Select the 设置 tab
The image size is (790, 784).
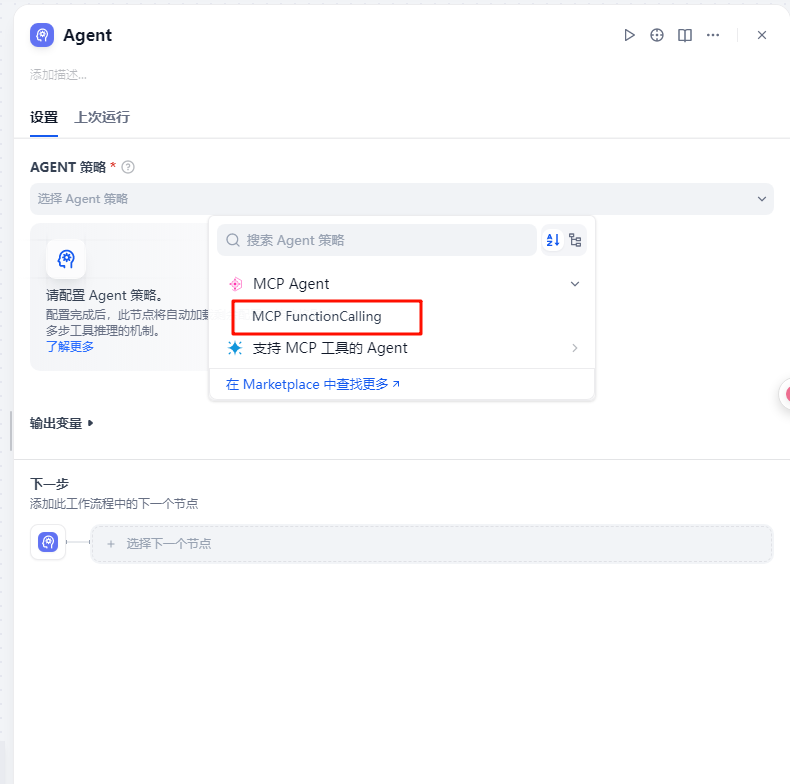click(x=44, y=117)
